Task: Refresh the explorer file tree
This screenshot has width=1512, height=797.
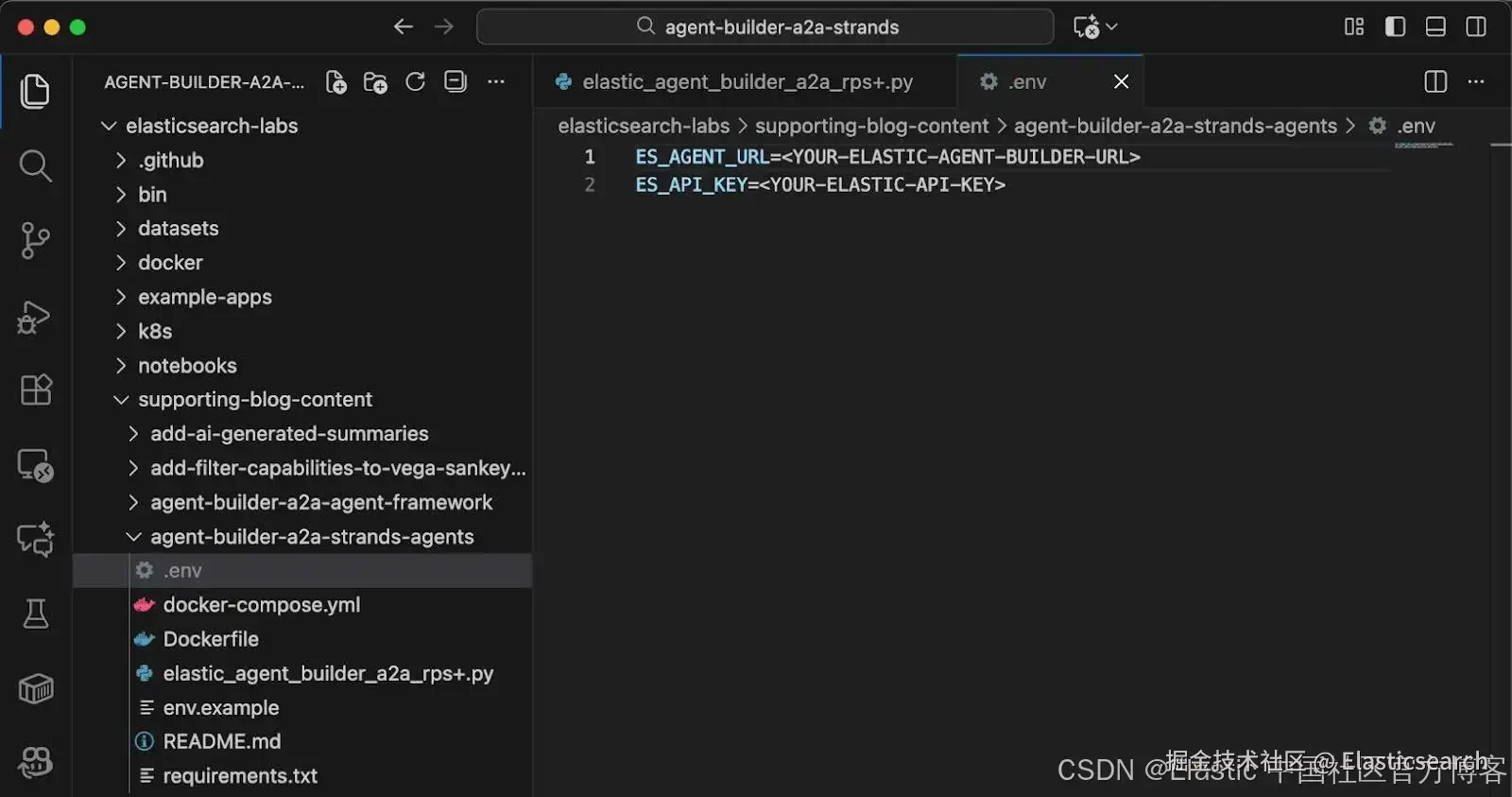Action: pos(415,82)
